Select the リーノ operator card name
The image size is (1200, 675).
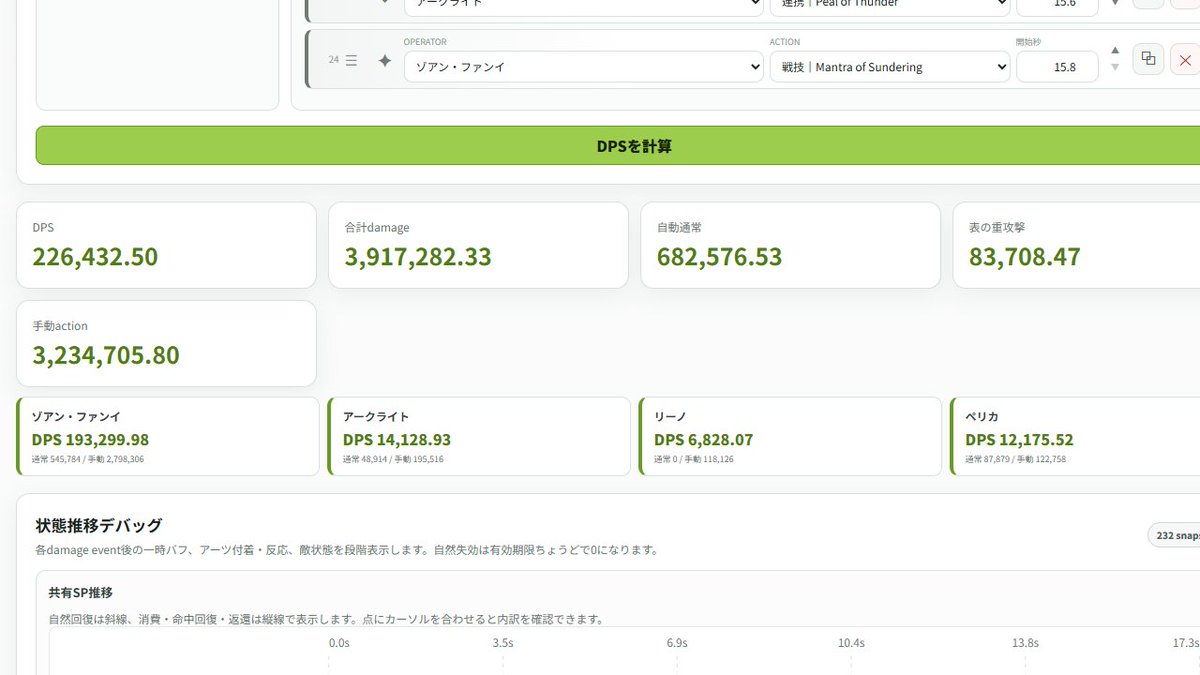[670, 416]
